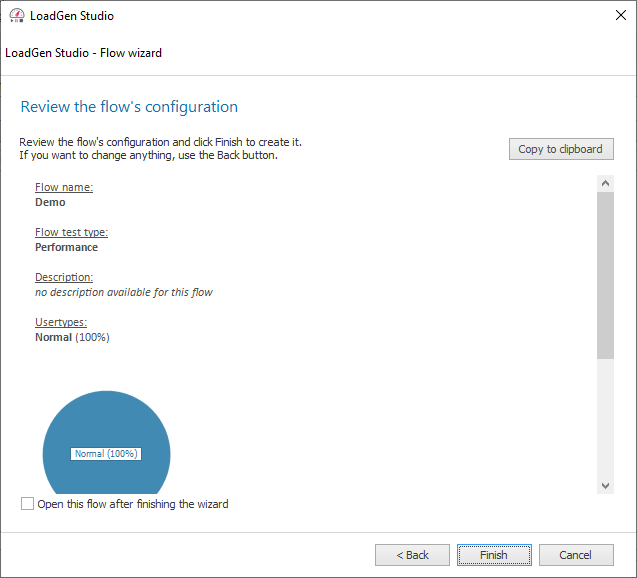Screen dimensions: 637x578
Task: Click the Performance test type value
Action: tap(66, 247)
